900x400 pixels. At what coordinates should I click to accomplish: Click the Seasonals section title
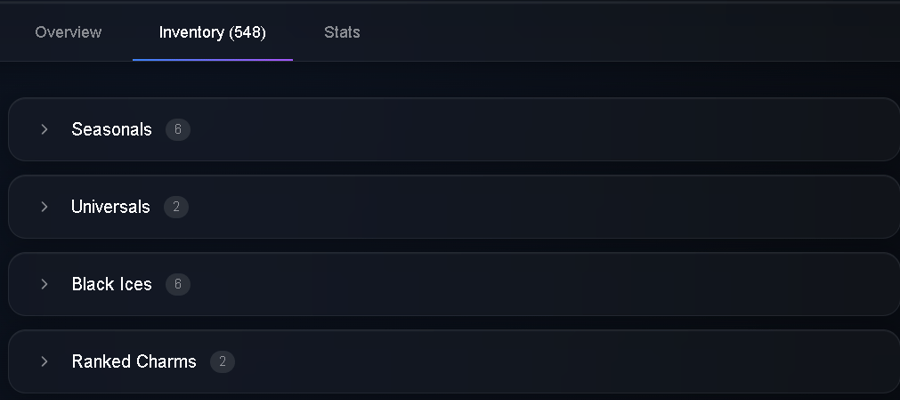111,130
